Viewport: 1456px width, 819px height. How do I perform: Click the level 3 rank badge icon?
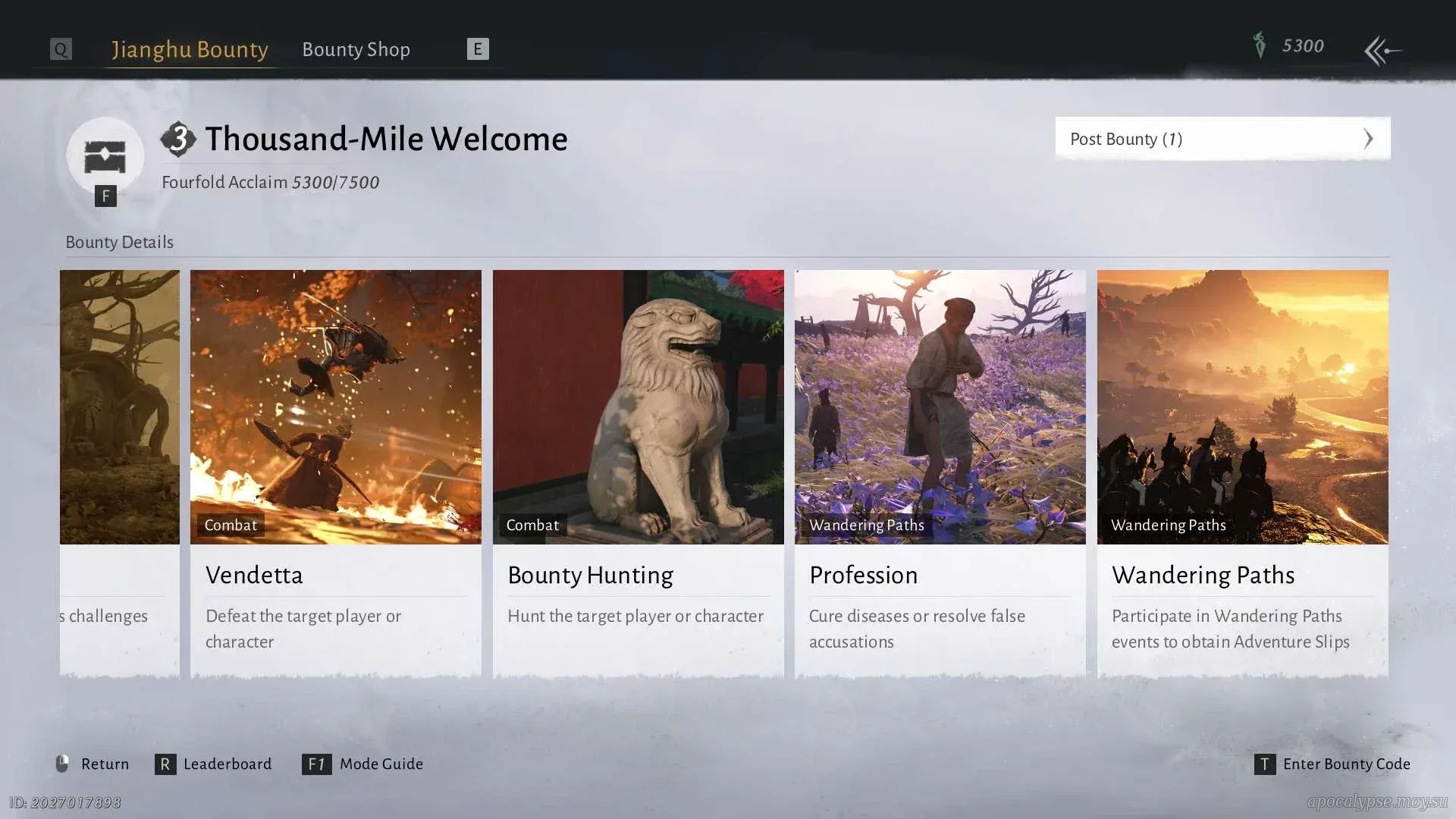pos(178,139)
